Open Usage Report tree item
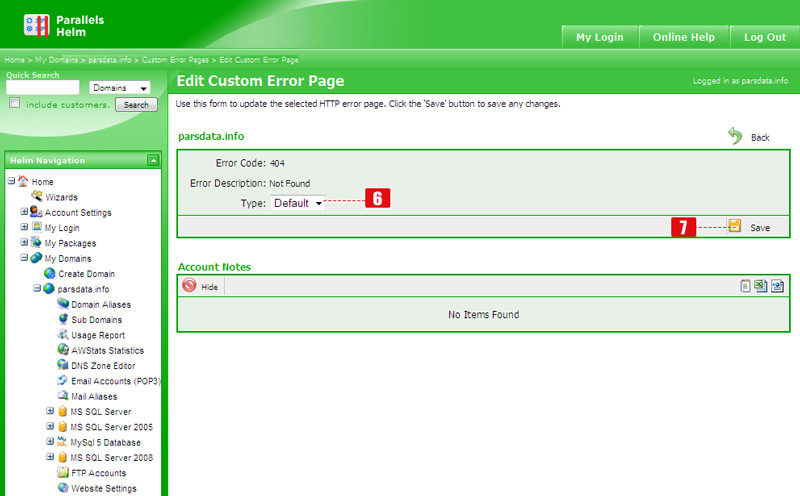Screen dimensions: 800x496 coord(98,335)
